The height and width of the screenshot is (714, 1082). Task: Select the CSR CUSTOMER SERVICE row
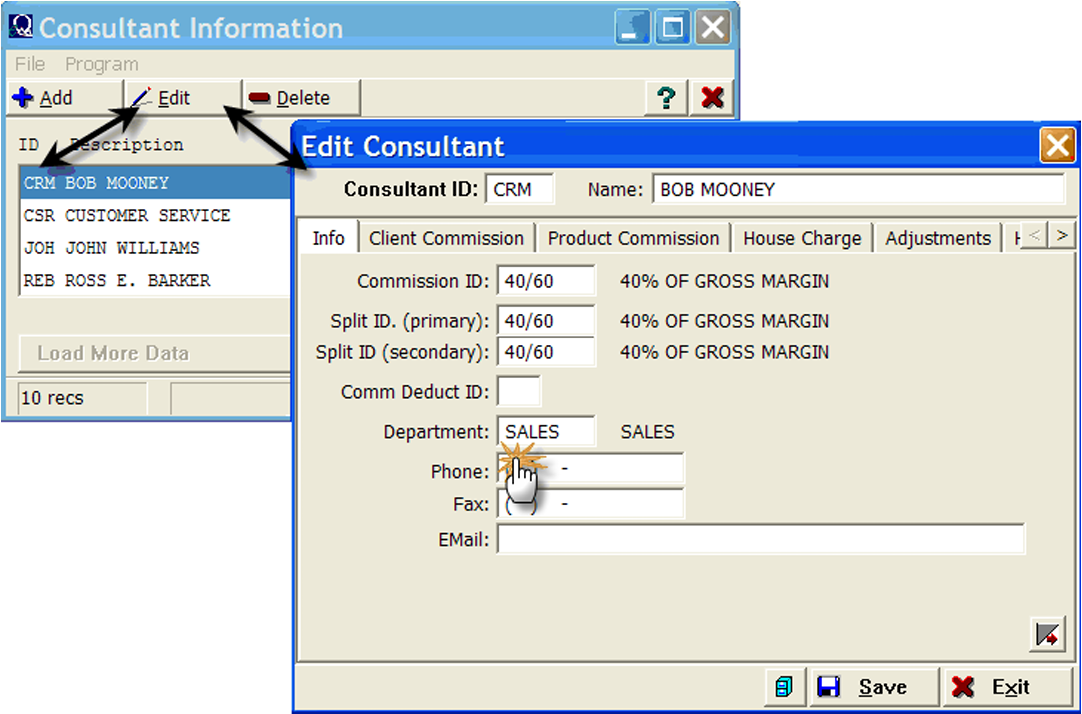click(x=155, y=215)
